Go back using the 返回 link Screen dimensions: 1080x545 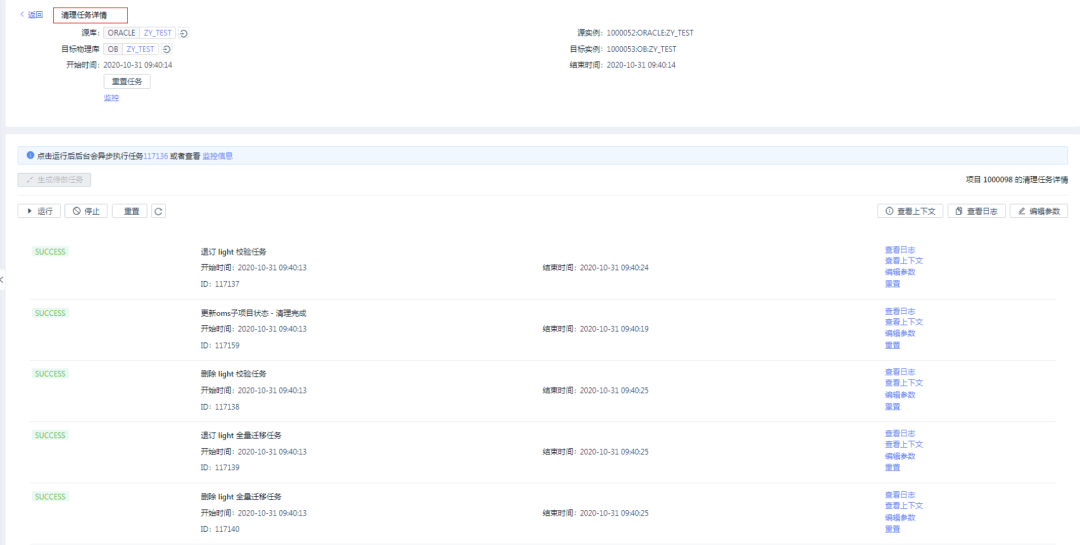tap(32, 14)
